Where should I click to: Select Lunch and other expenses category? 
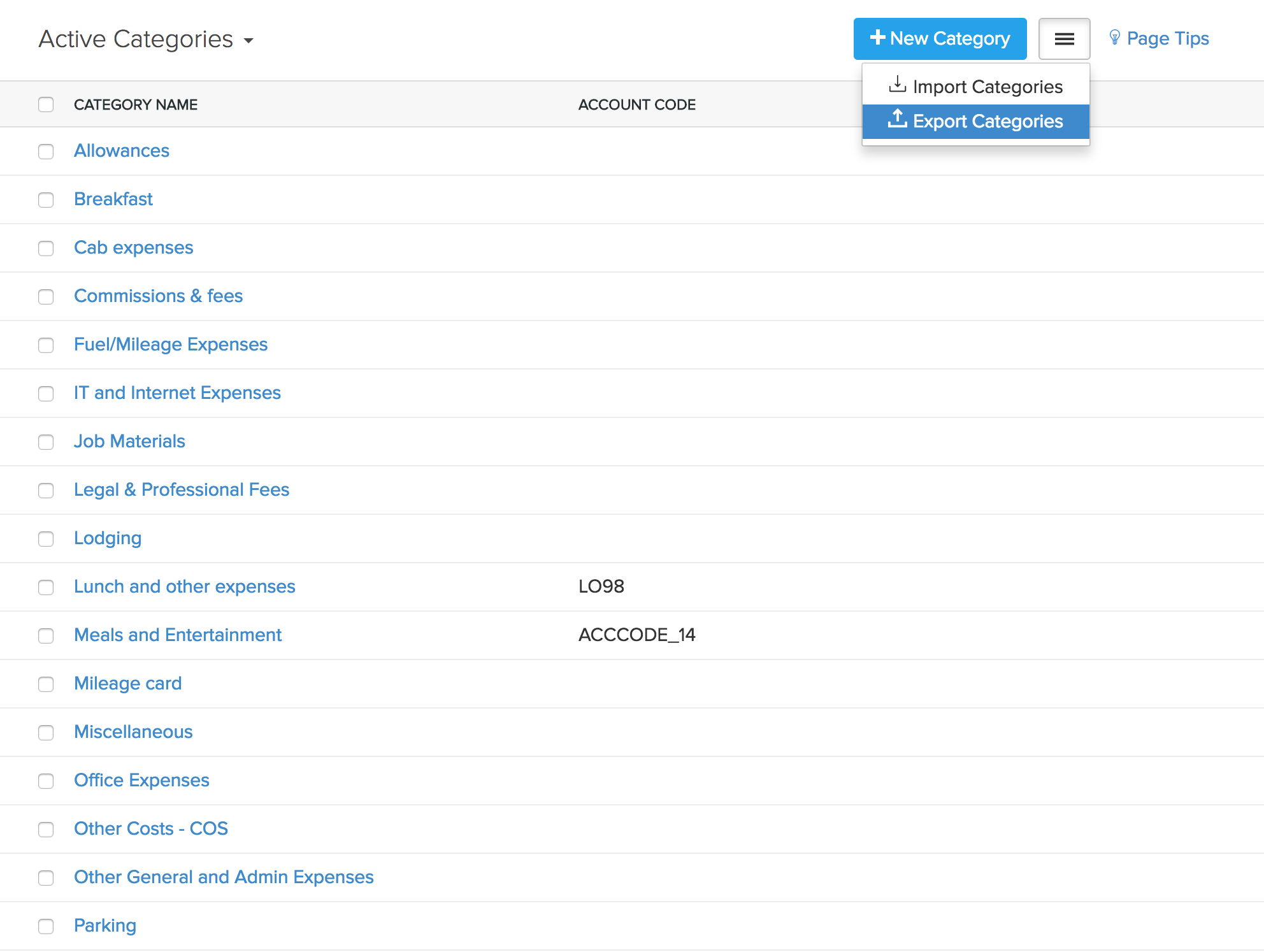click(x=185, y=586)
